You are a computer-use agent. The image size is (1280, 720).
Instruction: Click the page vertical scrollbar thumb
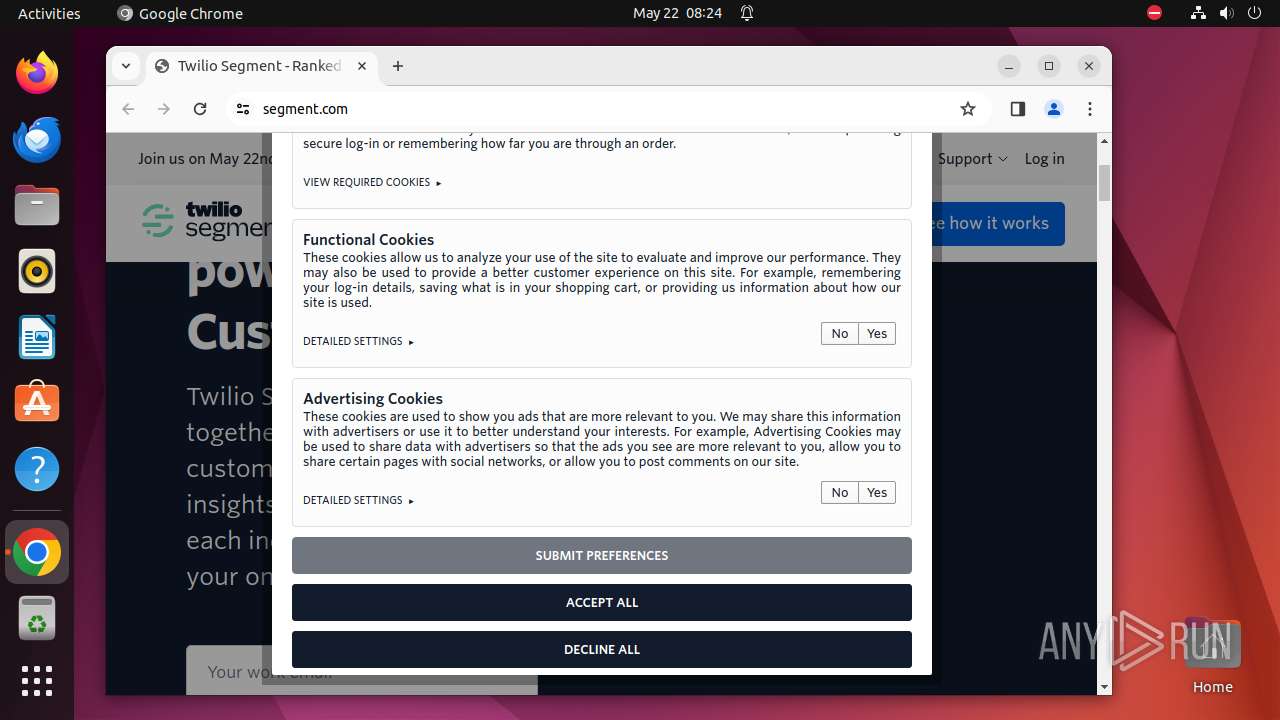[1104, 182]
